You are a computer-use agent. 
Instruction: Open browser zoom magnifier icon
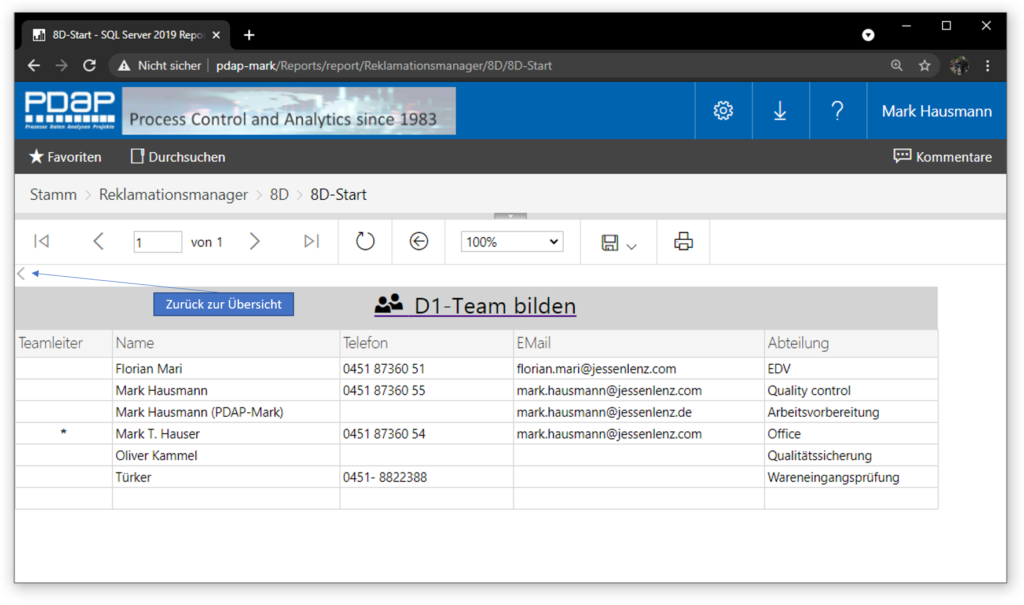click(897, 65)
